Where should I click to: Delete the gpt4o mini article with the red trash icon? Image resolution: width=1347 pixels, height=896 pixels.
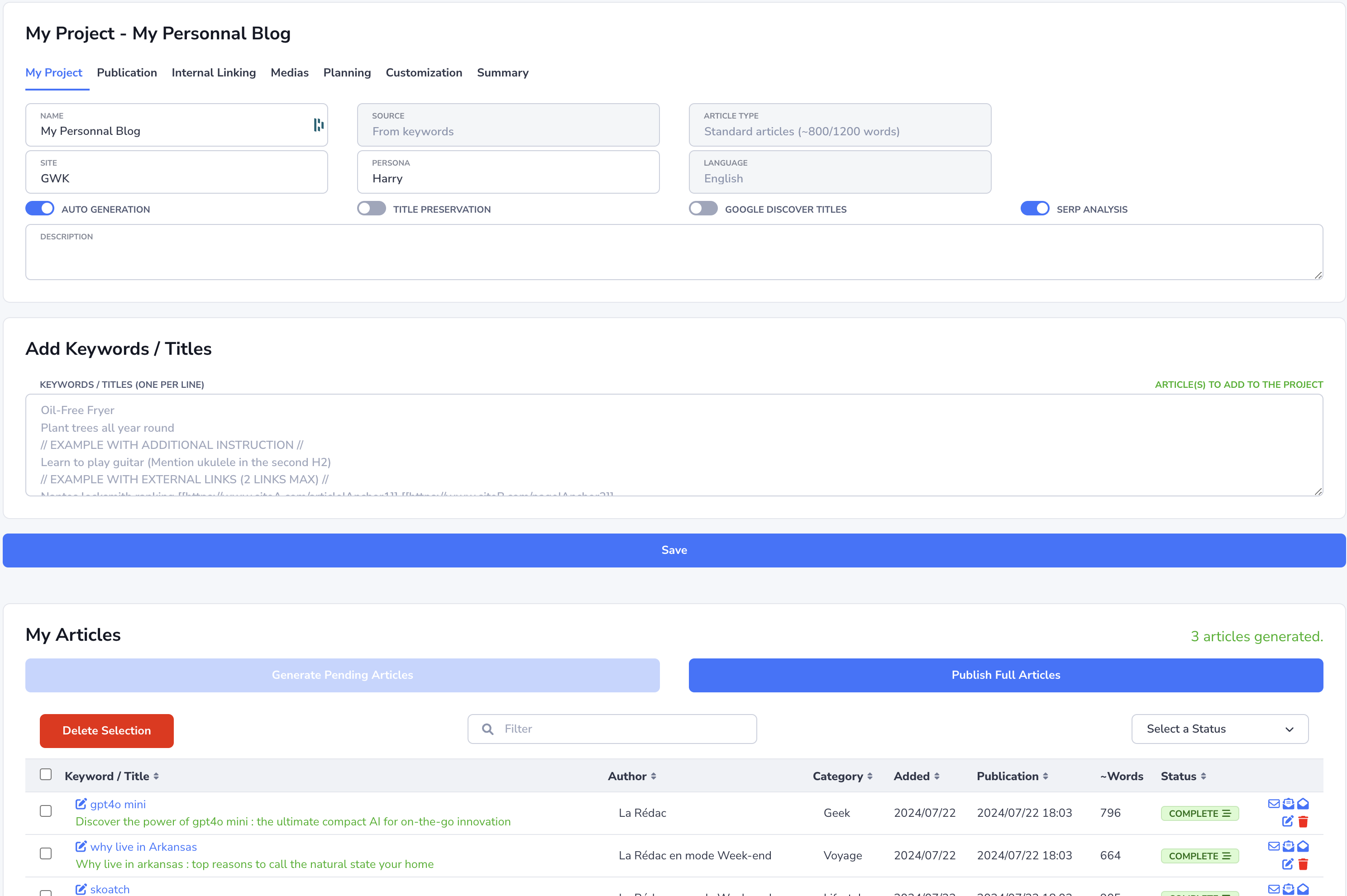click(1303, 822)
